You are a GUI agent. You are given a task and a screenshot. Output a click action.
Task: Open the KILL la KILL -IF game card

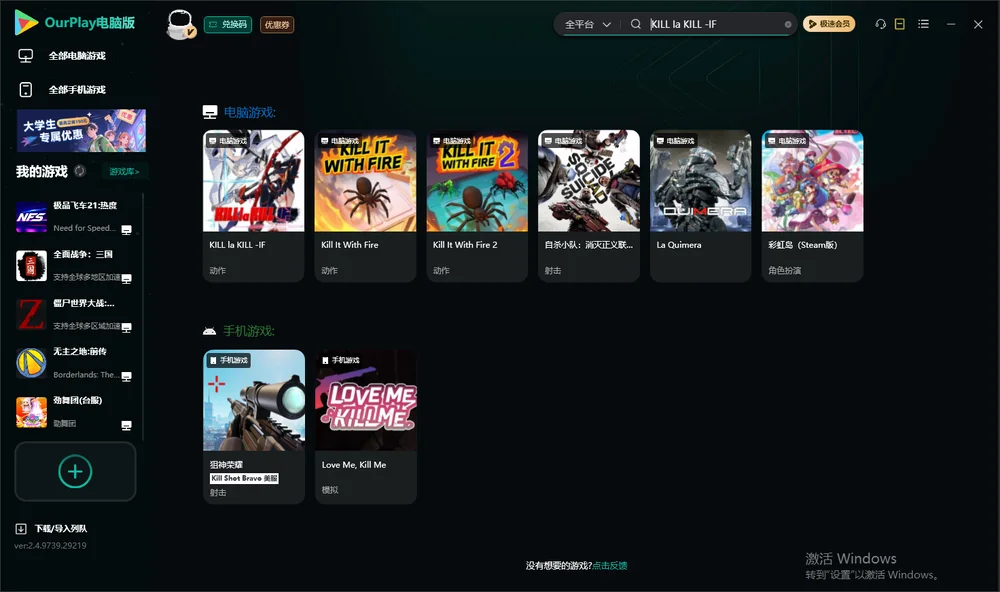[254, 206]
